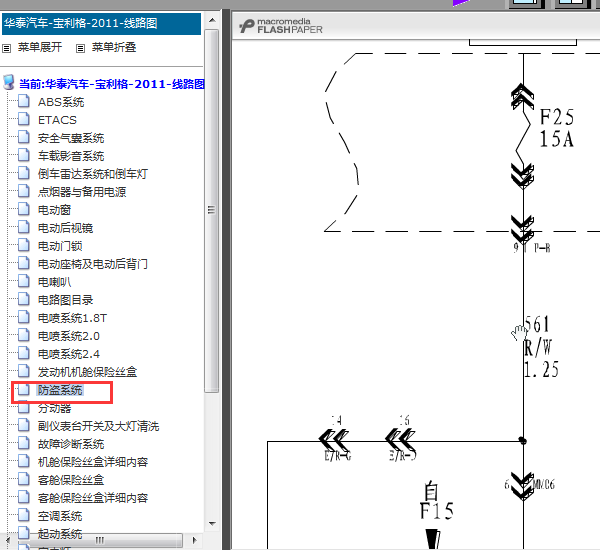Open the 电动窗 diagram

point(54,210)
